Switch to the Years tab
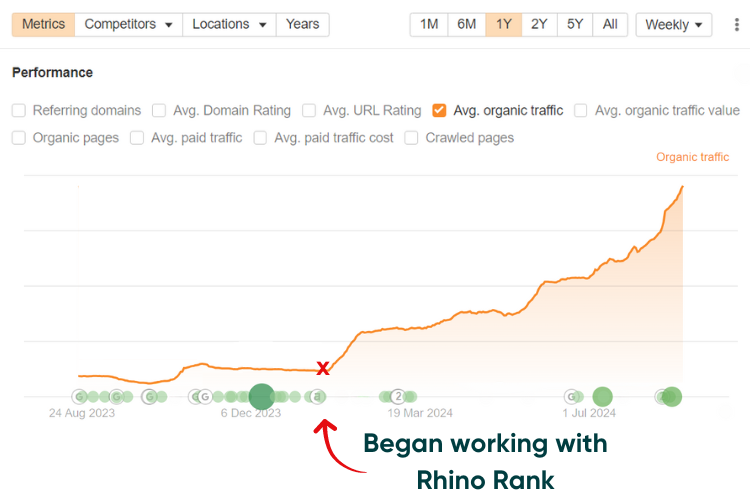 point(302,24)
